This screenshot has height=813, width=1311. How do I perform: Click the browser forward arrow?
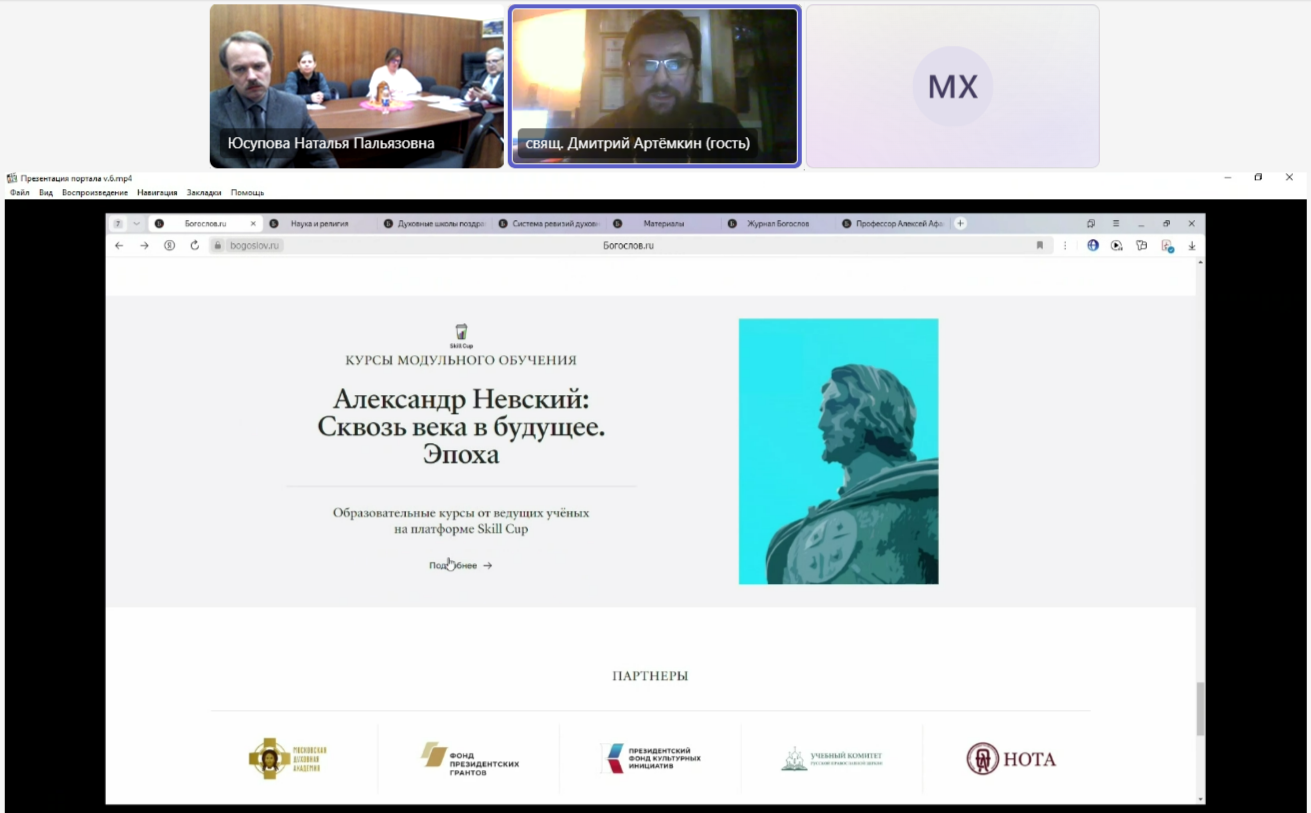[x=144, y=245]
